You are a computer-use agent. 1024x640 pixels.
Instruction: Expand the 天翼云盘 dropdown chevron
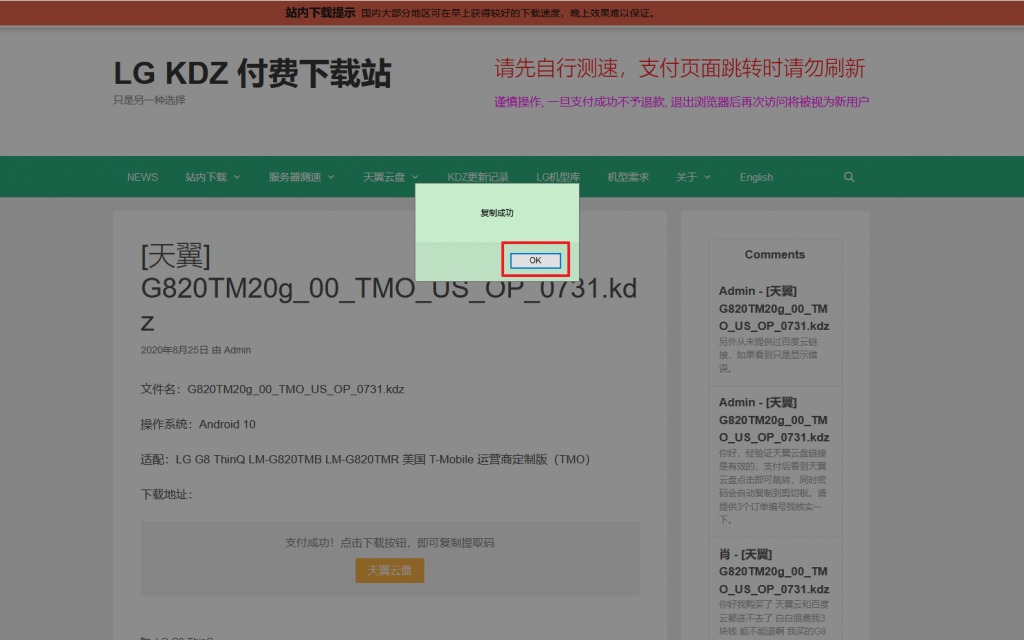(x=415, y=177)
